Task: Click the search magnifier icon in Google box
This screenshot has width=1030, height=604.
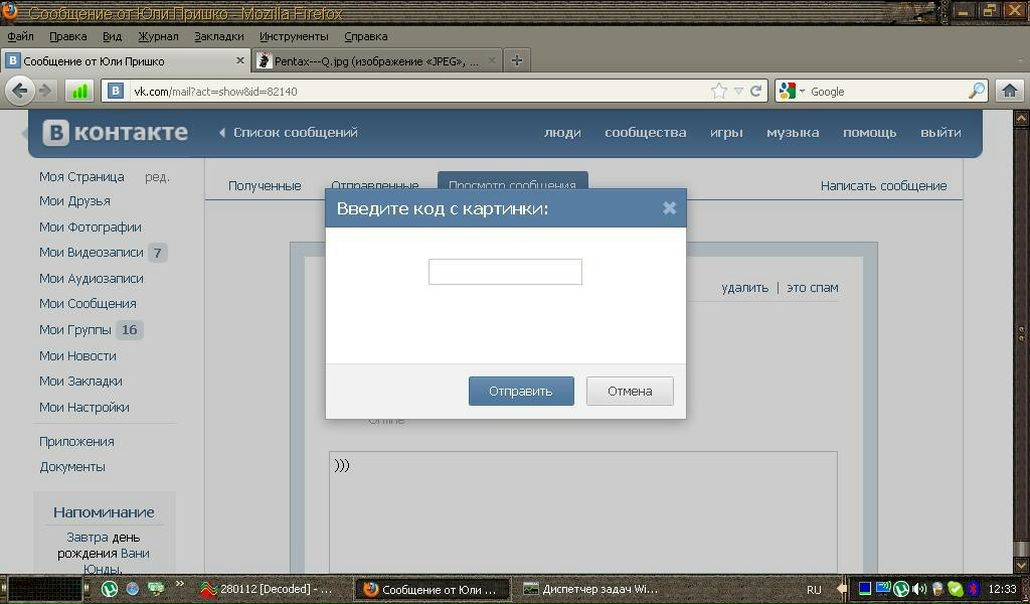Action: click(976, 91)
